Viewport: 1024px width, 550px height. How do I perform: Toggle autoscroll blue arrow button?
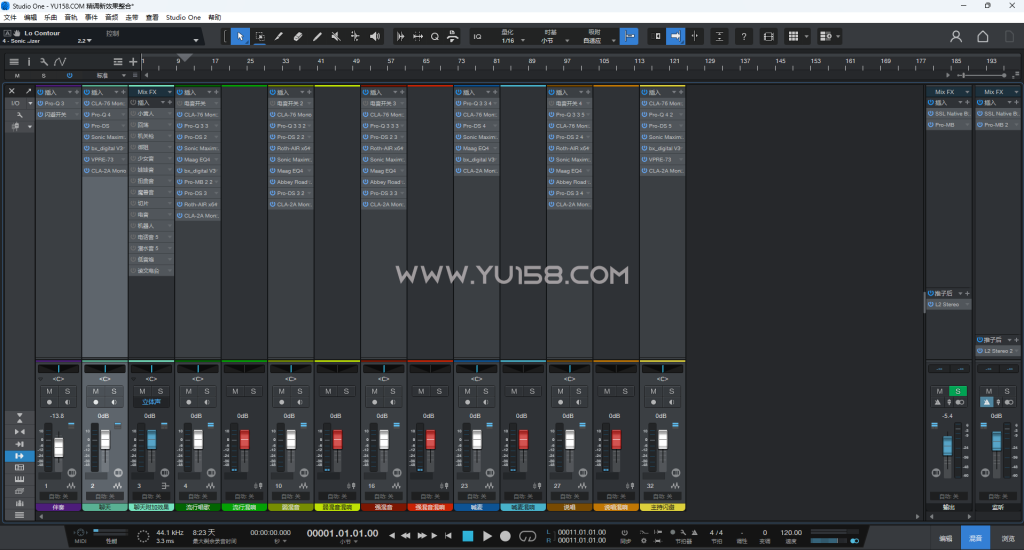[675, 37]
